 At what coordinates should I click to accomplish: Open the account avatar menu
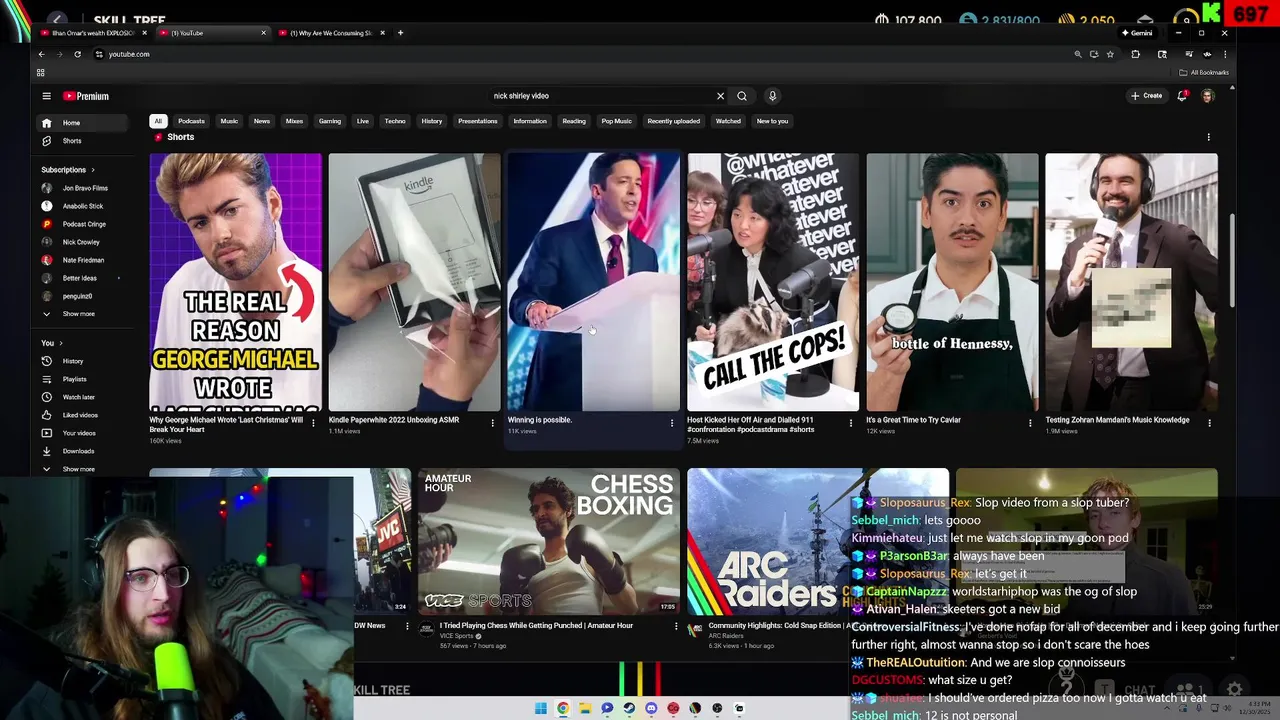point(1207,96)
